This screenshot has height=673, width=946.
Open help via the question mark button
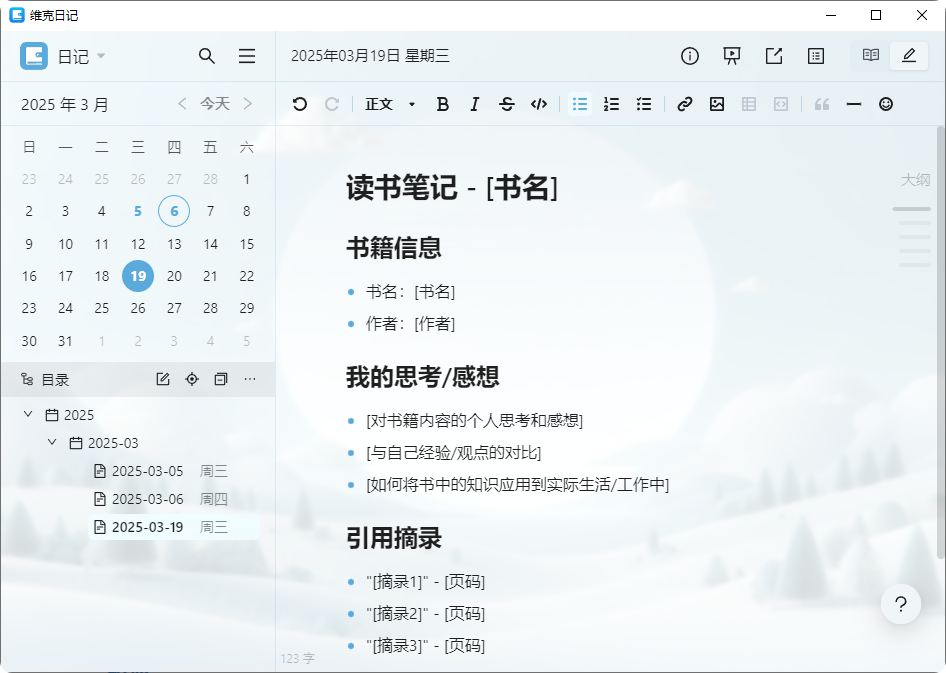tap(900, 604)
